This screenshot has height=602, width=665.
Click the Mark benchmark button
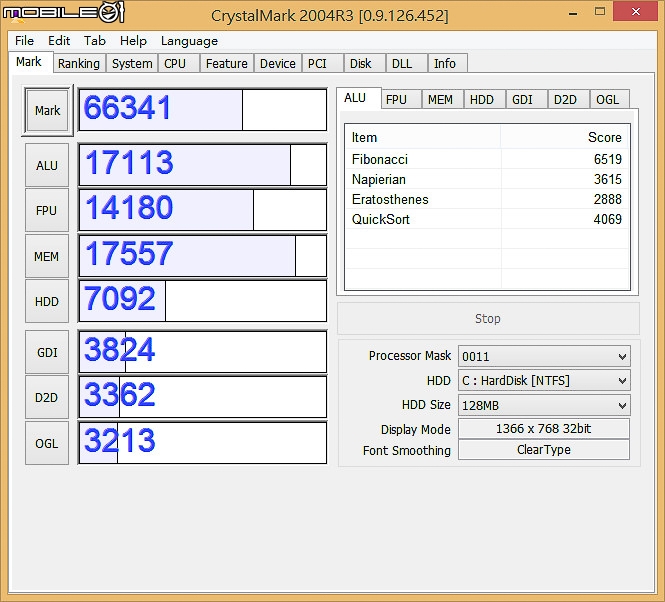[x=47, y=110]
